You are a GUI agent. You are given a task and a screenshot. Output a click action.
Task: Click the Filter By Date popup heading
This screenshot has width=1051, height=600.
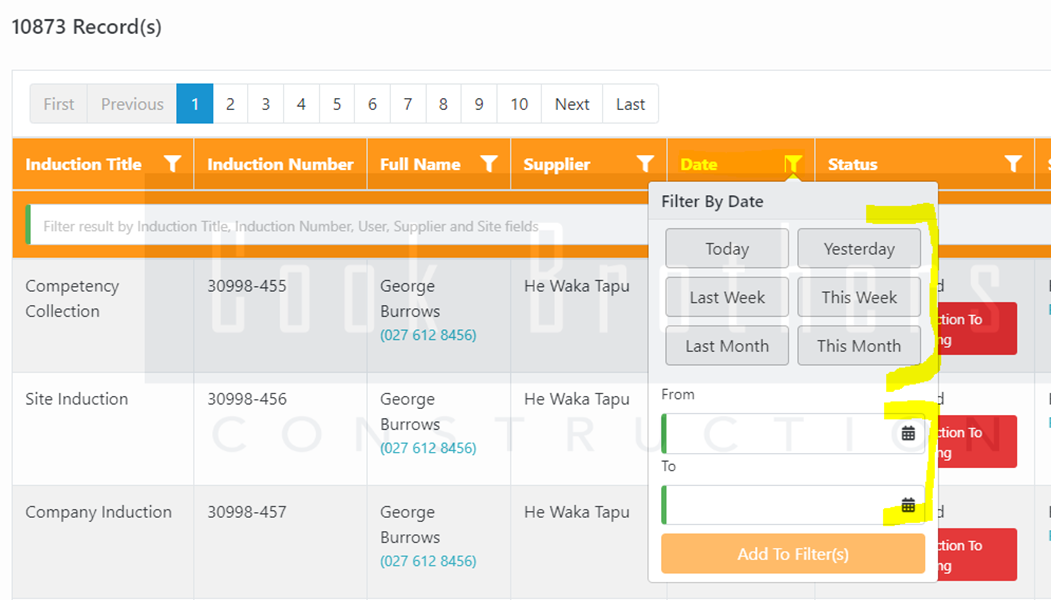click(x=712, y=202)
